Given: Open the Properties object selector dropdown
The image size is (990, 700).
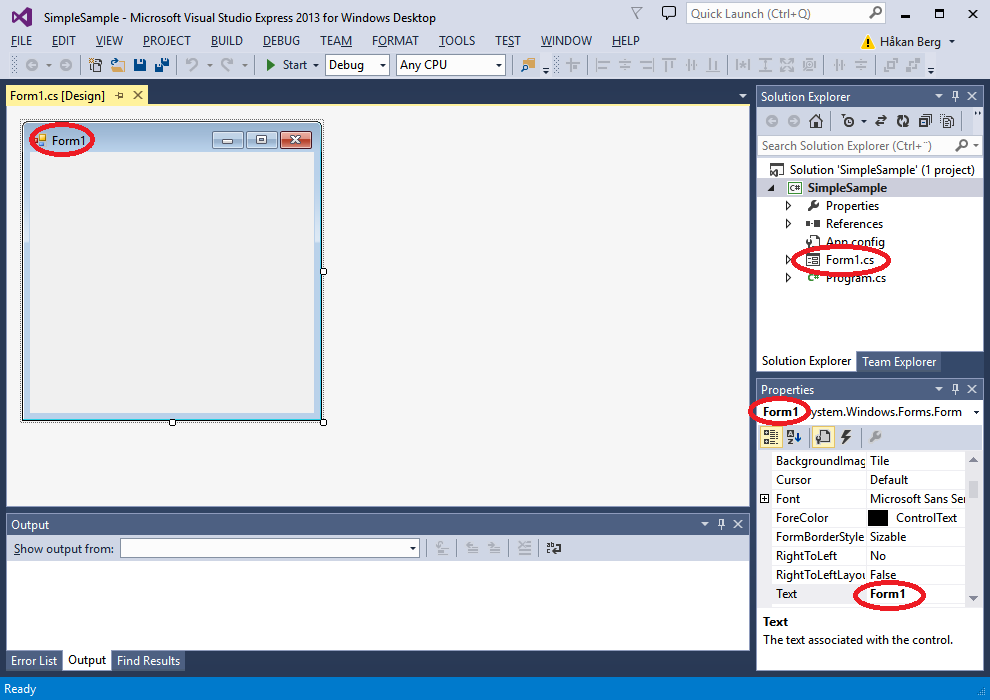Looking at the screenshot, I should pyautogui.click(x=976, y=412).
